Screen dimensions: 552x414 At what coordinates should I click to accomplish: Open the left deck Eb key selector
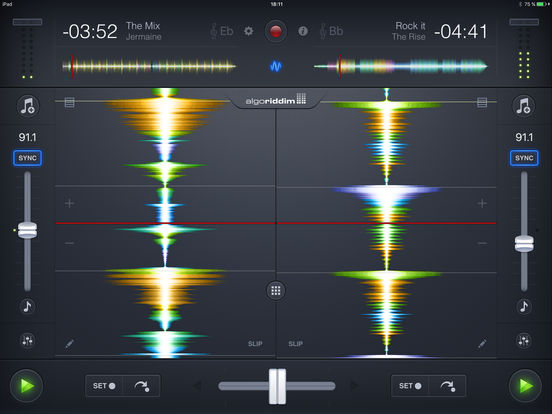coord(222,31)
